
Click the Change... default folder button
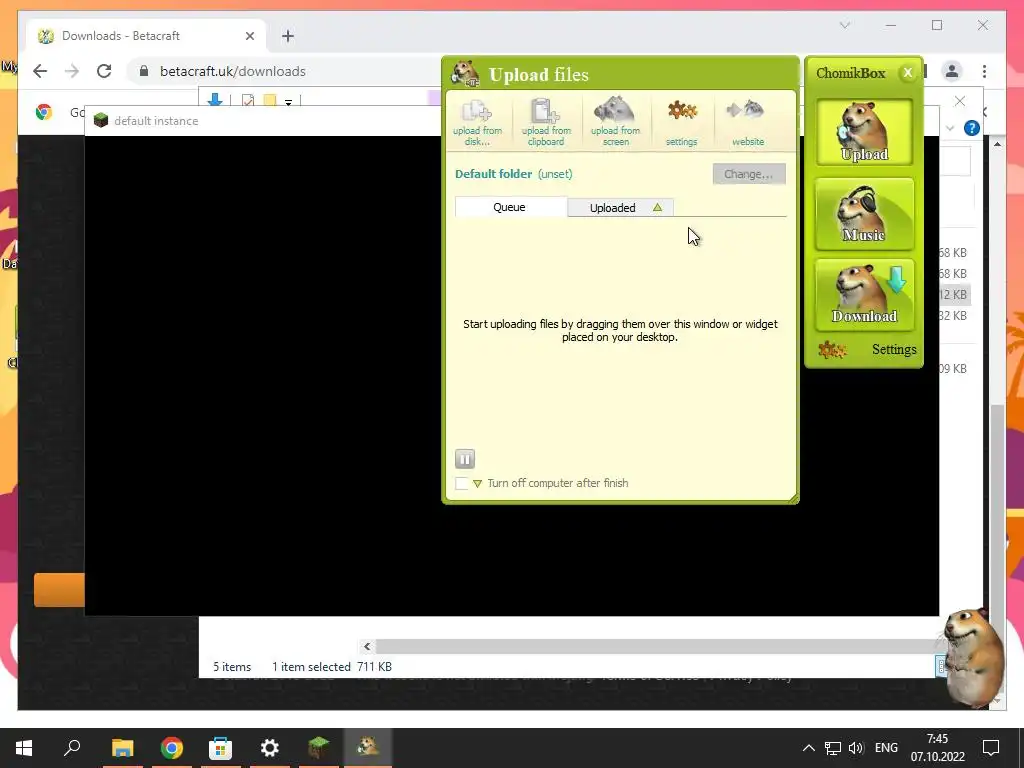click(748, 174)
